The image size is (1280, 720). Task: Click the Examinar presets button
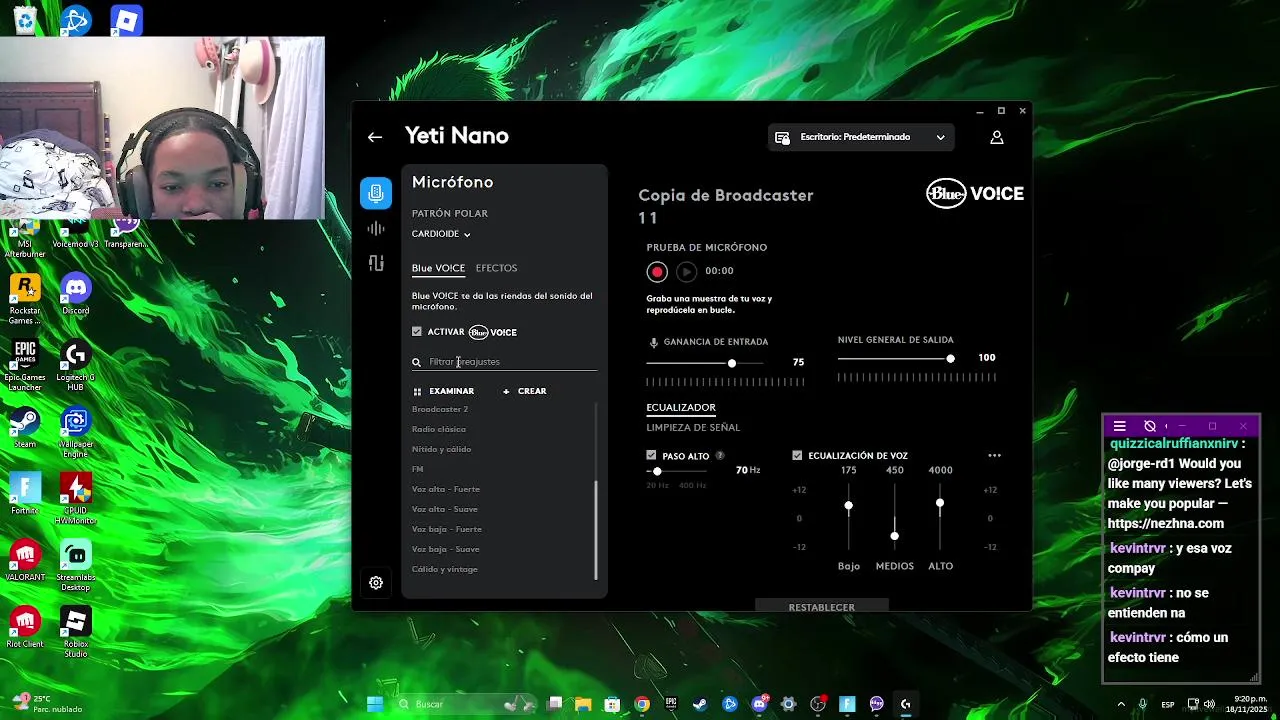444,391
